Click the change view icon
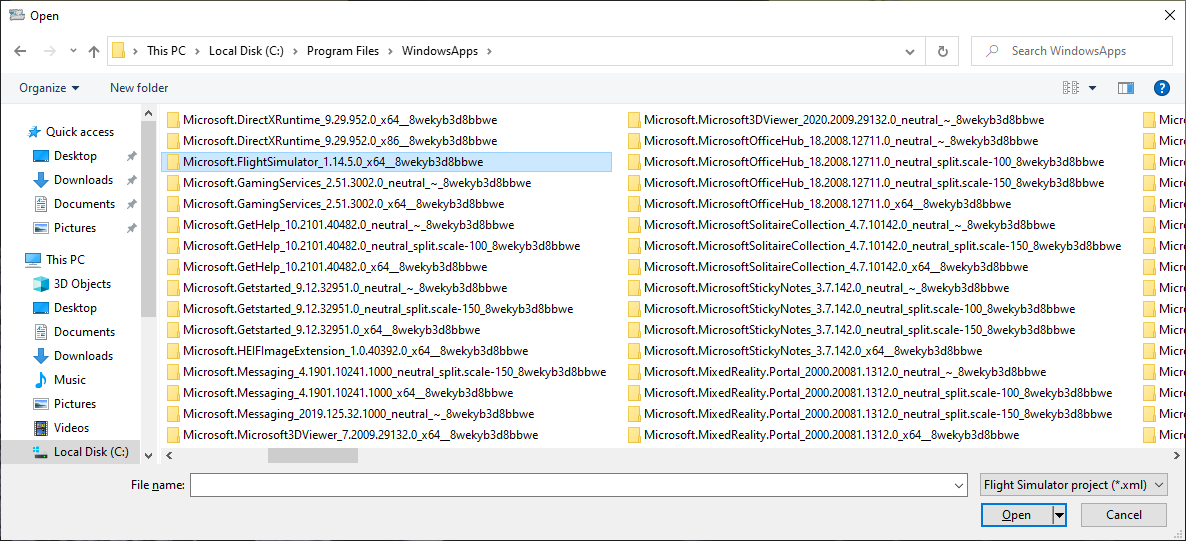 coord(1071,88)
